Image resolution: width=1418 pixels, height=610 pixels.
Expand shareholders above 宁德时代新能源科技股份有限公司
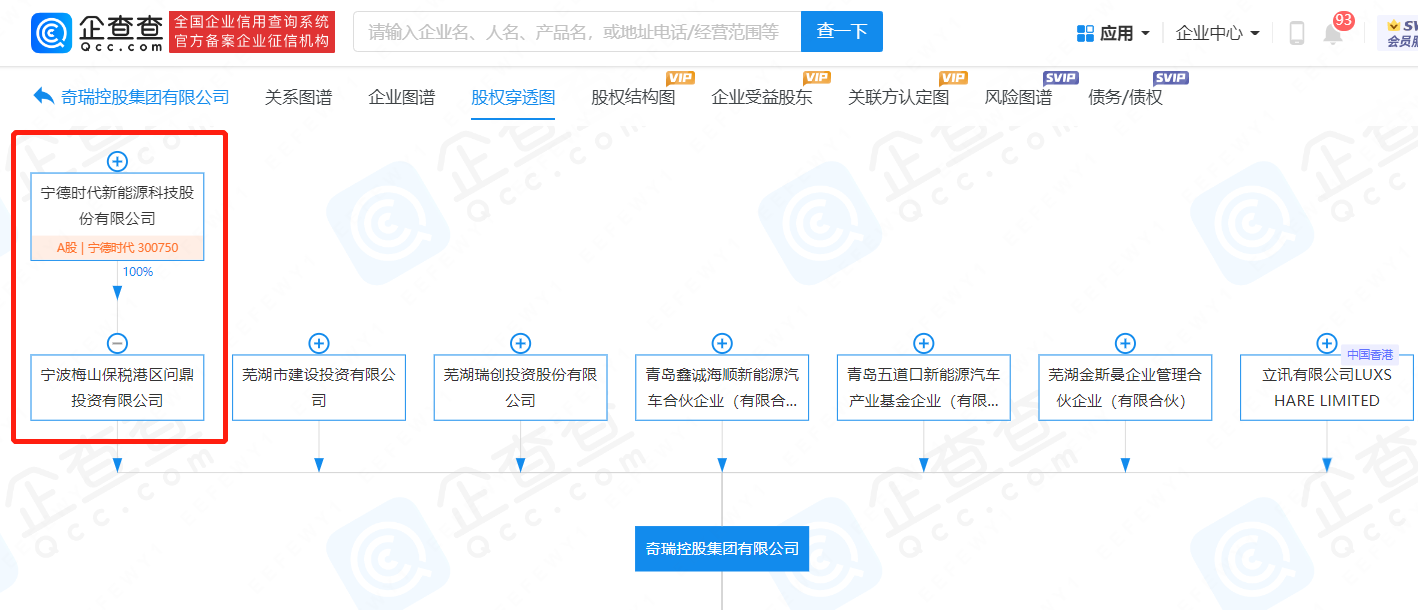[x=117, y=161]
